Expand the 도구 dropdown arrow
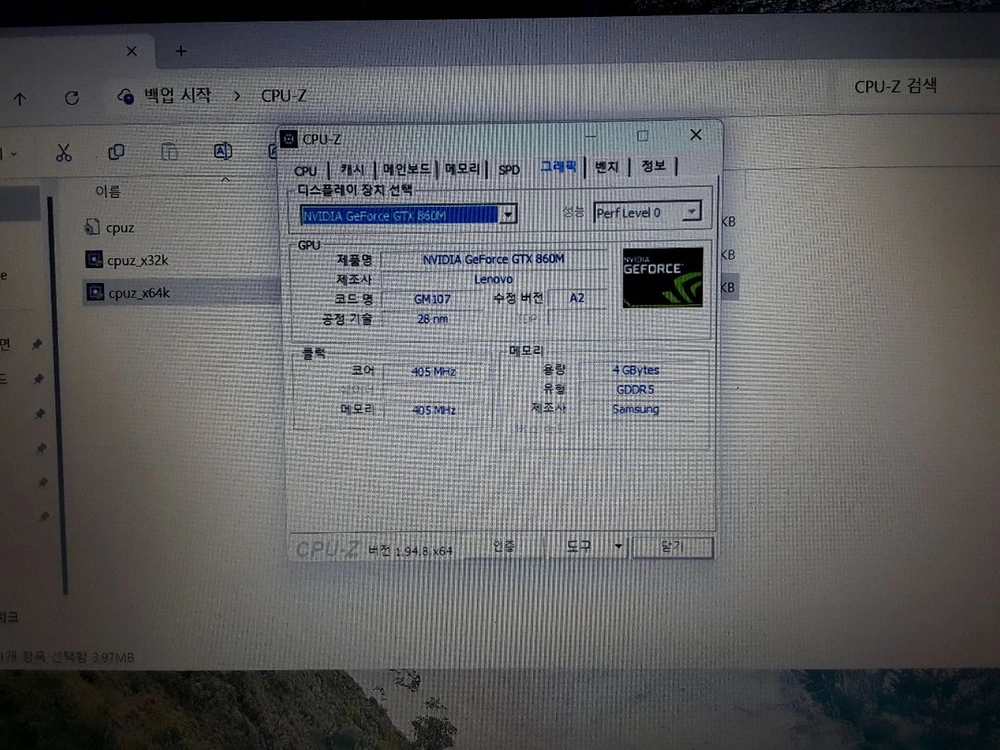Screen dimensions: 1000x750 coord(618,546)
